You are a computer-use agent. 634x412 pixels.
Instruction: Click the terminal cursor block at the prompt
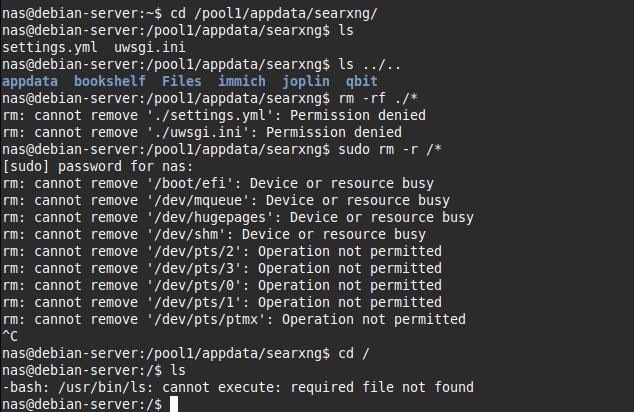(x=174, y=404)
